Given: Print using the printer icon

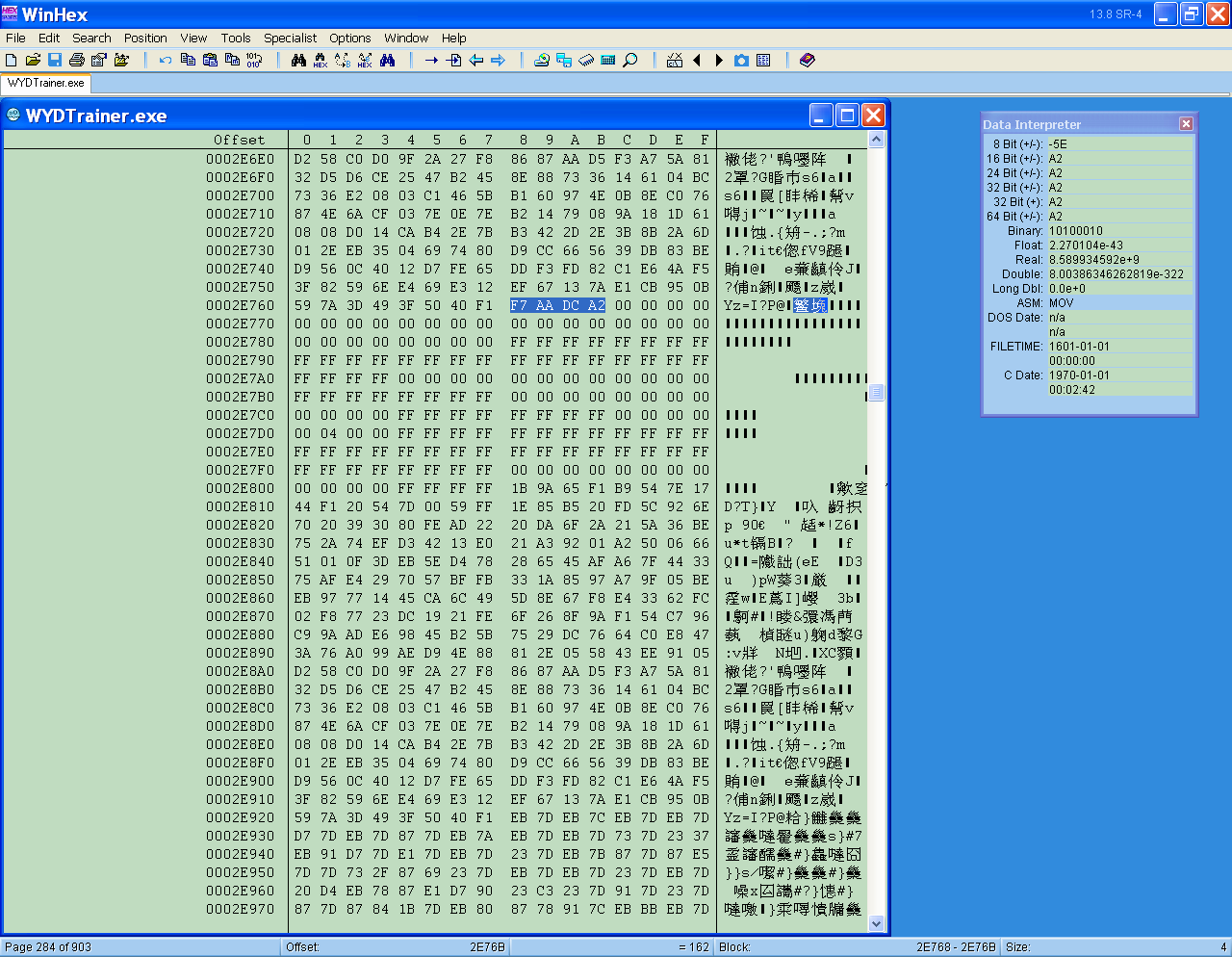Looking at the screenshot, I should (77, 60).
